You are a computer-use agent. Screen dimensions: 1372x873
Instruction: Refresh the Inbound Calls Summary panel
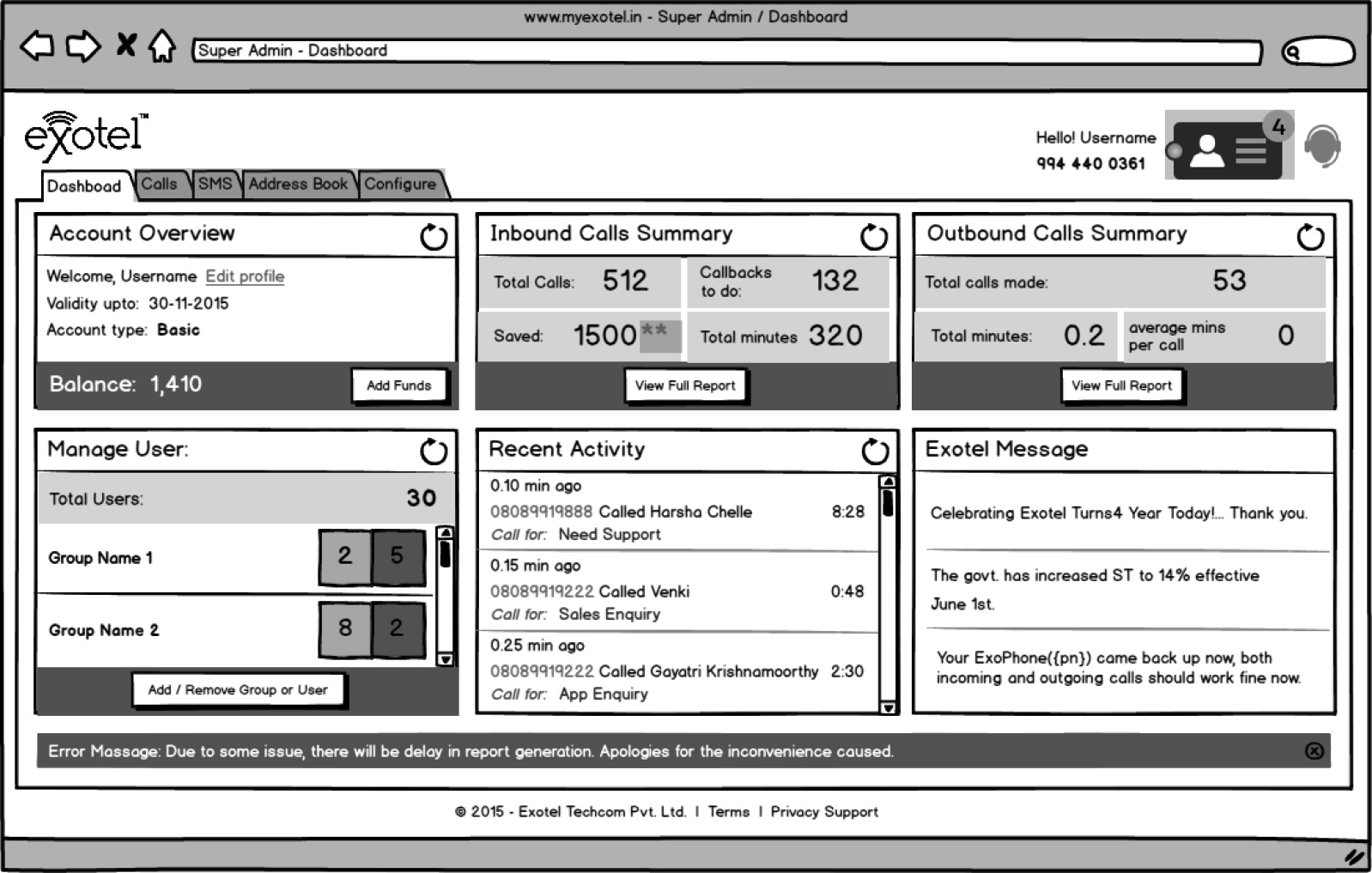pos(874,236)
